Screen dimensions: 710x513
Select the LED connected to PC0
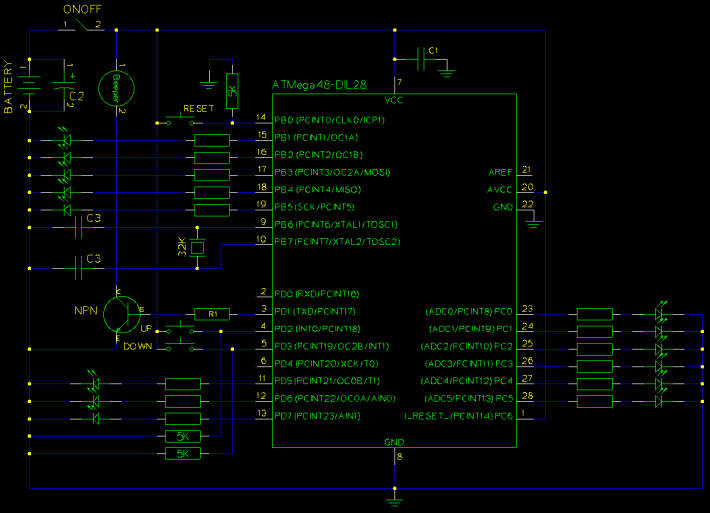pyautogui.click(x=658, y=313)
